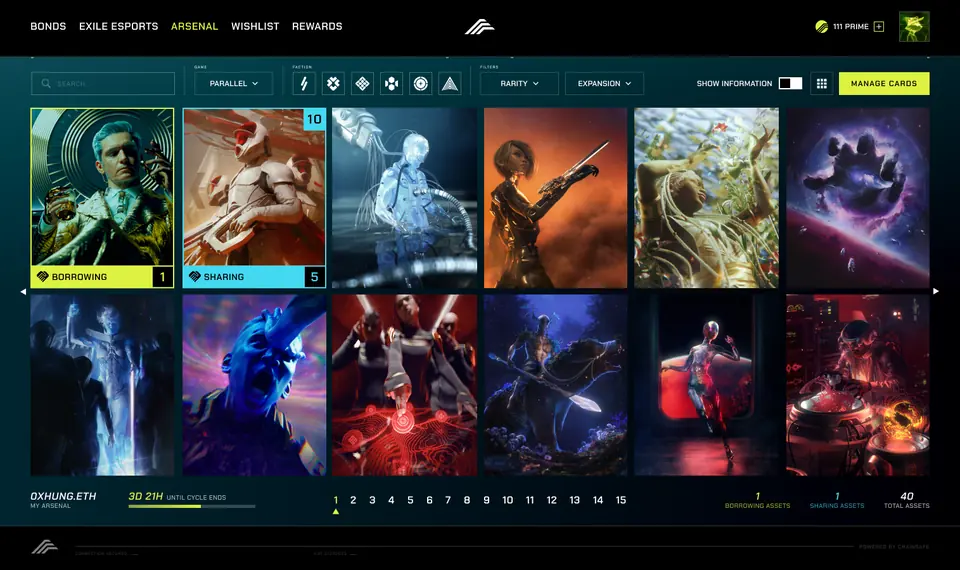Click the Manage Cards button

click(884, 83)
